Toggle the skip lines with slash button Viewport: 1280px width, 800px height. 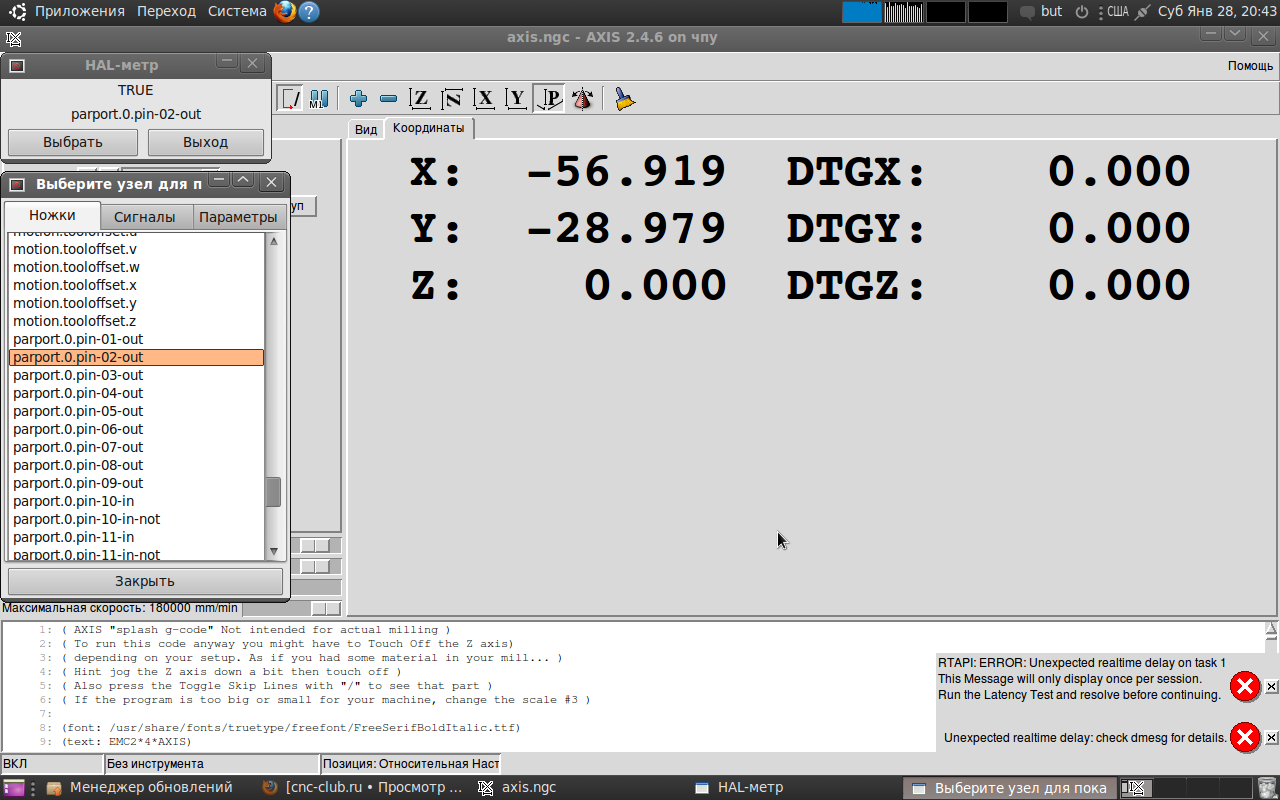pyautogui.click(x=291, y=99)
